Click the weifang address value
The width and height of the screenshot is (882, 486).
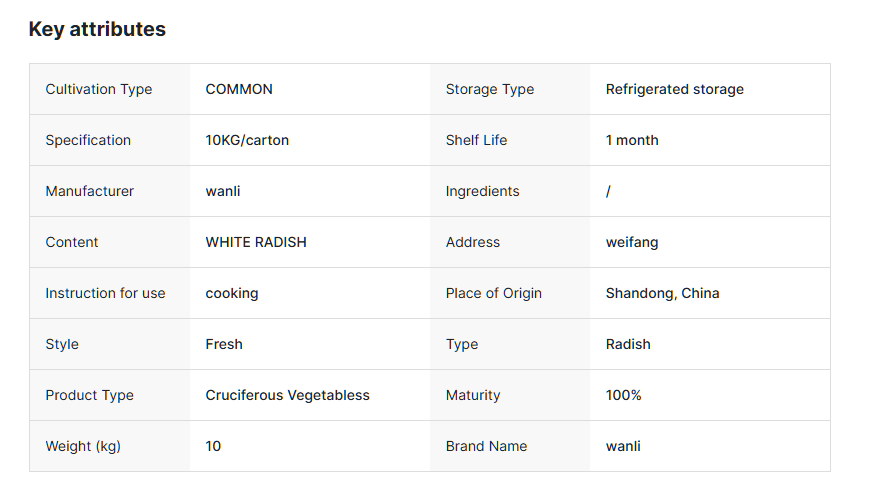pos(632,242)
